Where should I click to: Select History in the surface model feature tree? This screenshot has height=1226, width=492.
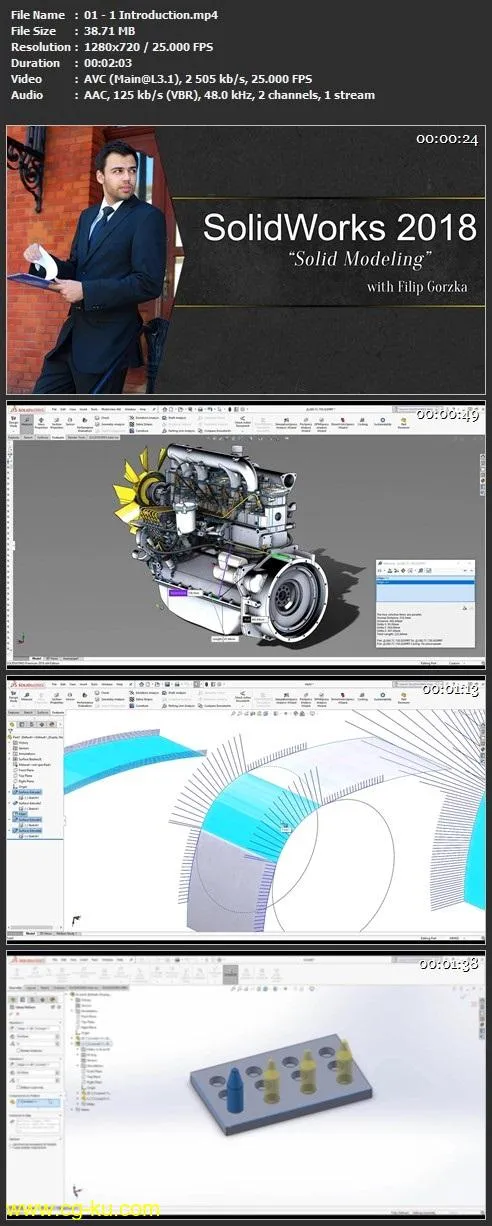click(23, 742)
